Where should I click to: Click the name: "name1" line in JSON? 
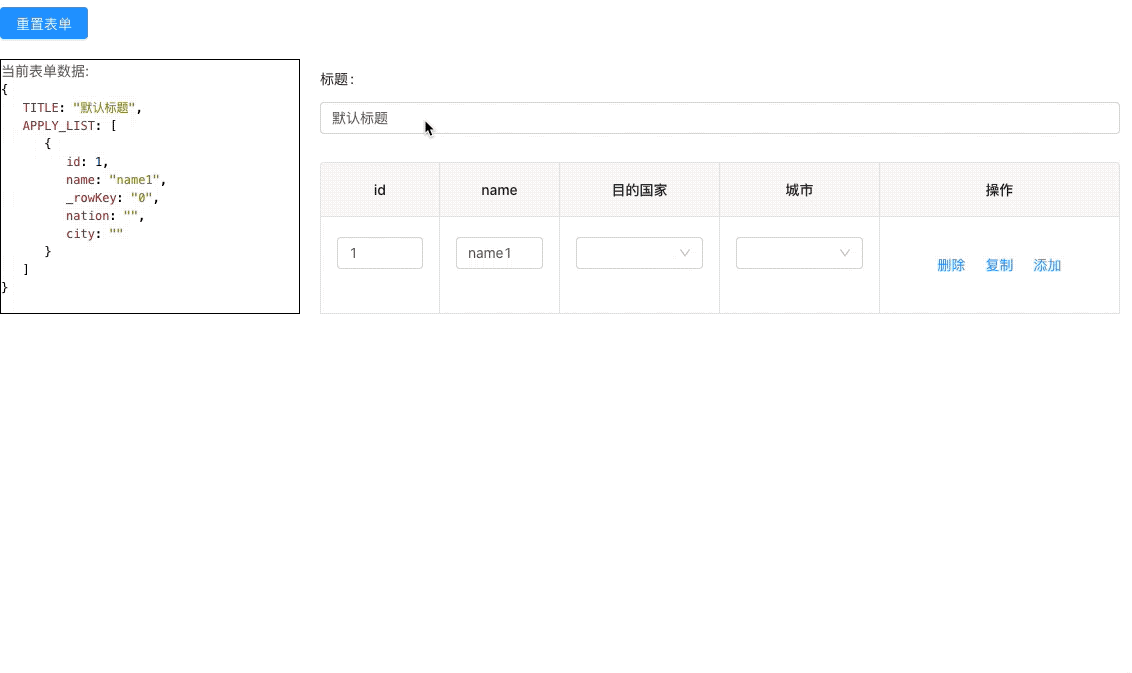pyautogui.click(x=116, y=180)
